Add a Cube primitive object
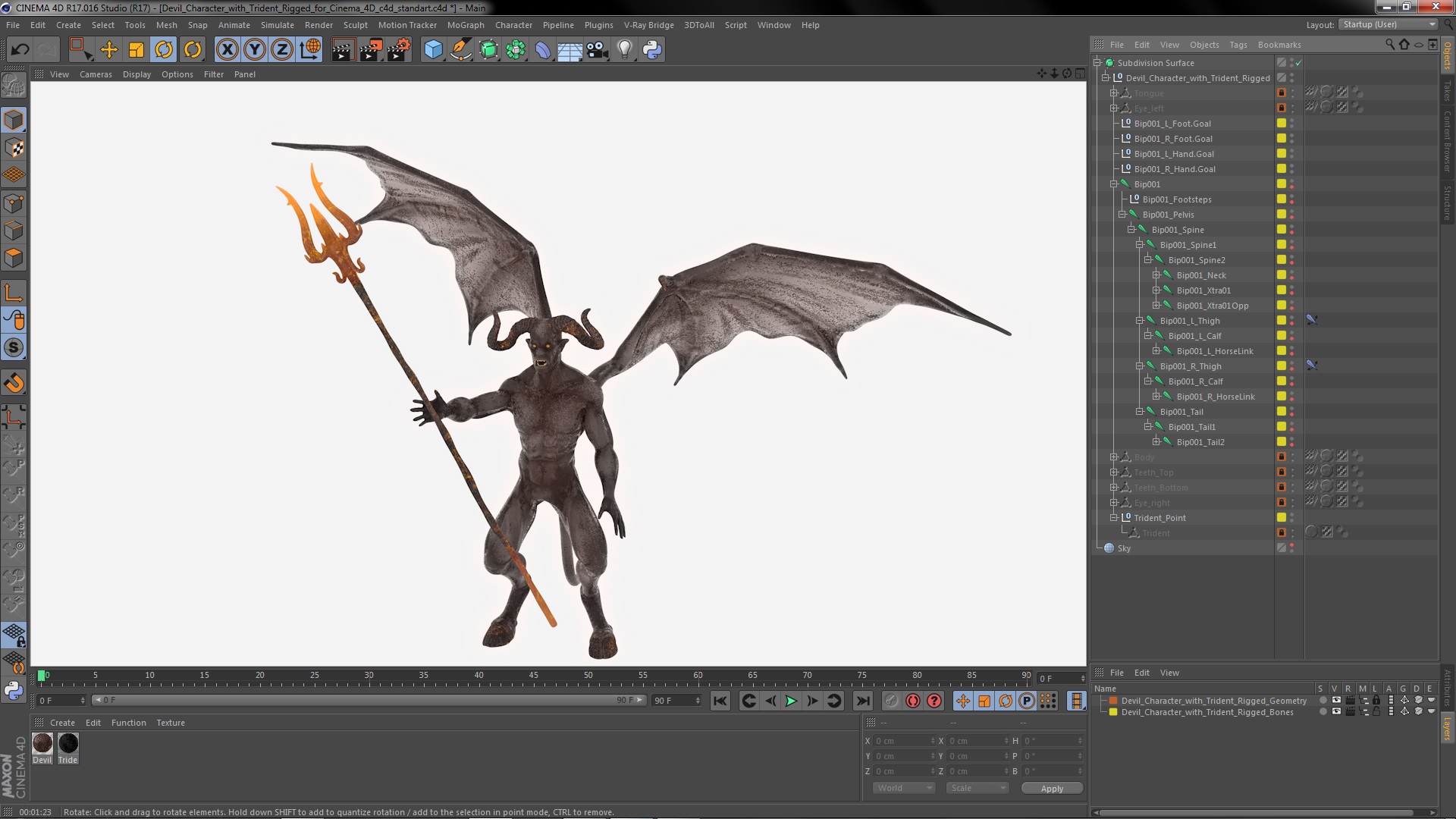This screenshot has height=819, width=1456. (x=433, y=50)
